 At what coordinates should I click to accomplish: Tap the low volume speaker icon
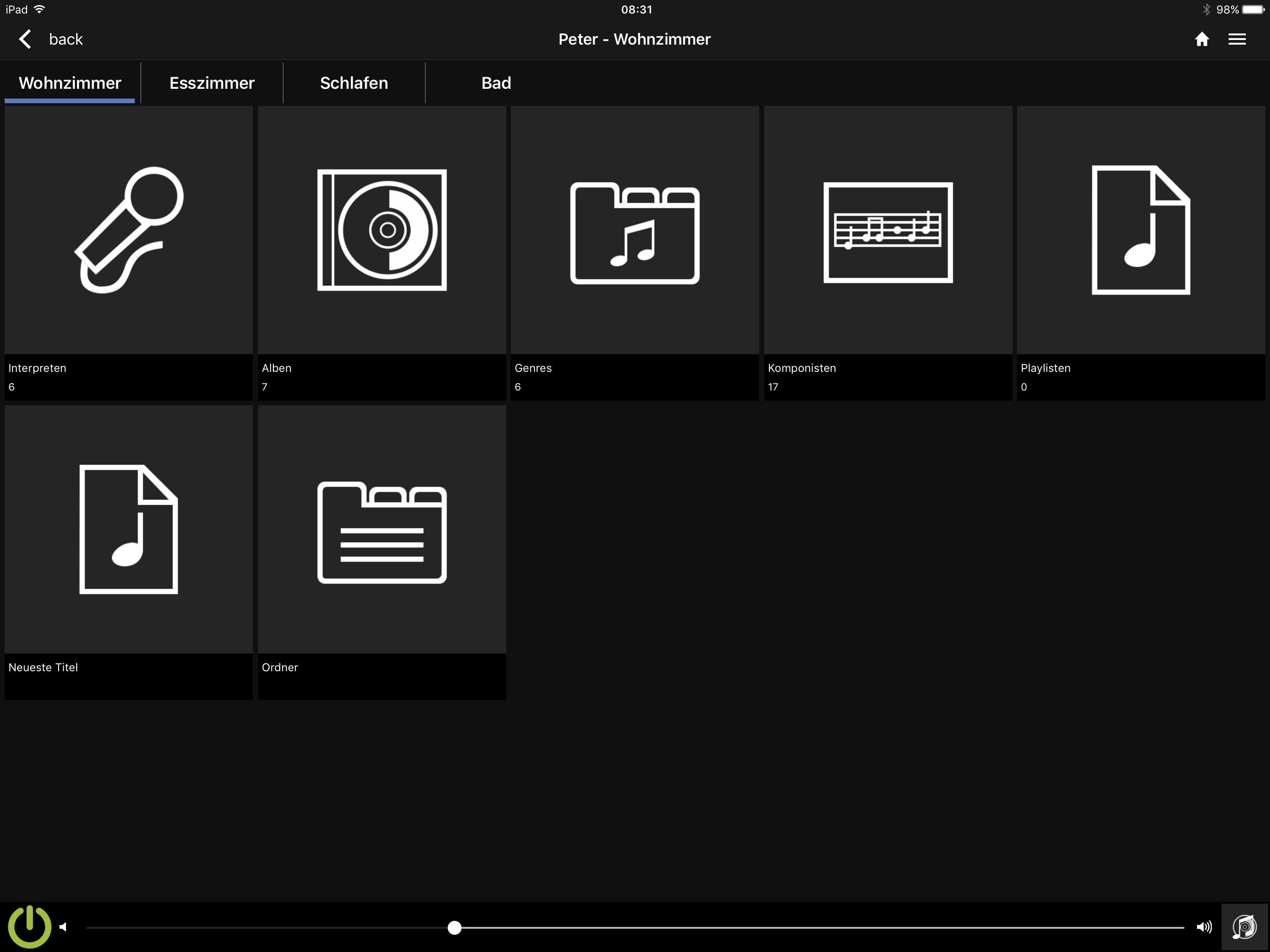63,927
